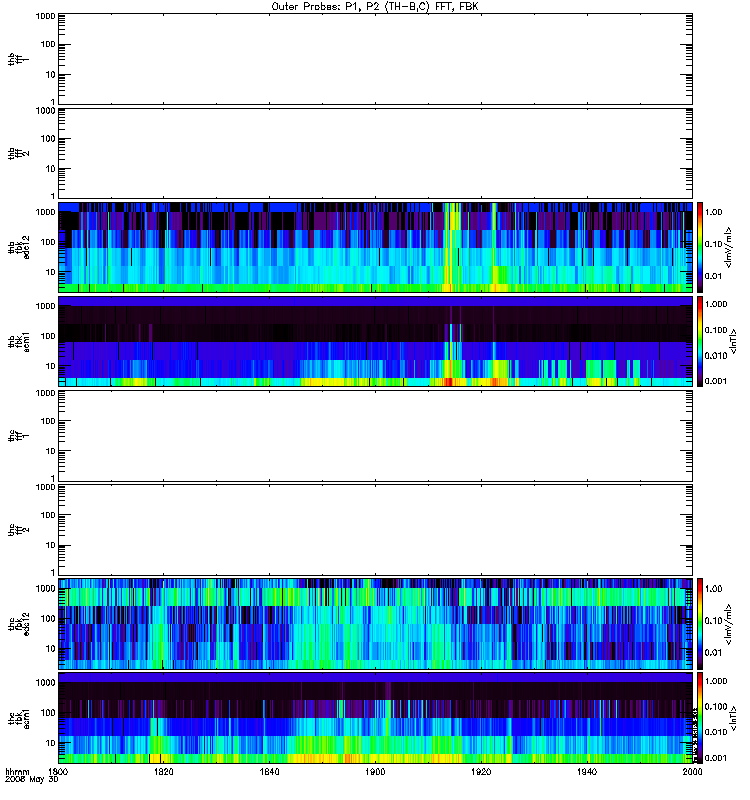Screen dimensions: 750x800
Task: Click the <|nT|> unit label of thc scm1 color bar
Action: tap(734, 718)
